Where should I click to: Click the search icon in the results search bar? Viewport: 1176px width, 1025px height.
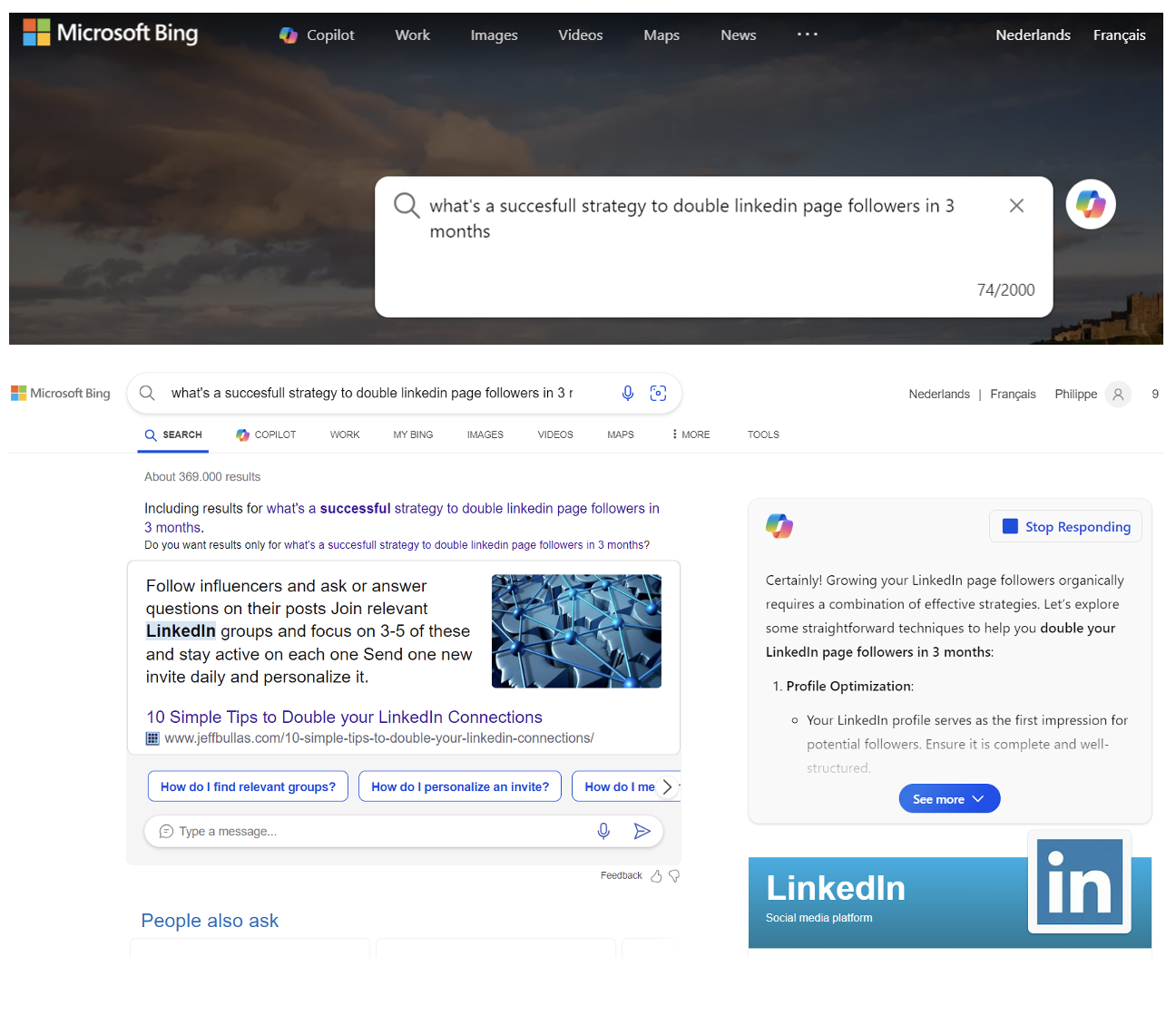(147, 393)
